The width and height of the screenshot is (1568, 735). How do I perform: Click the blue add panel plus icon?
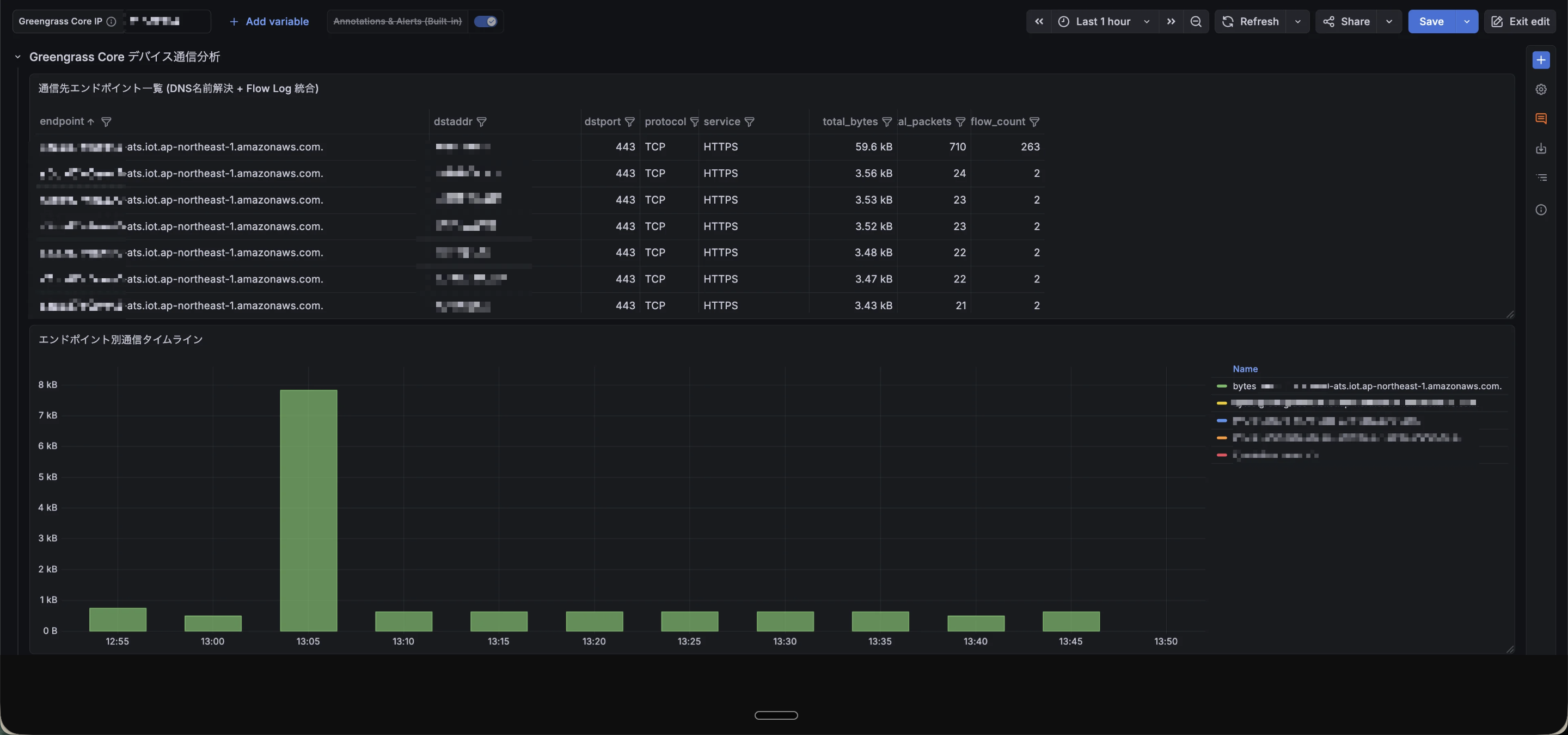pyautogui.click(x=1541, y=60)
